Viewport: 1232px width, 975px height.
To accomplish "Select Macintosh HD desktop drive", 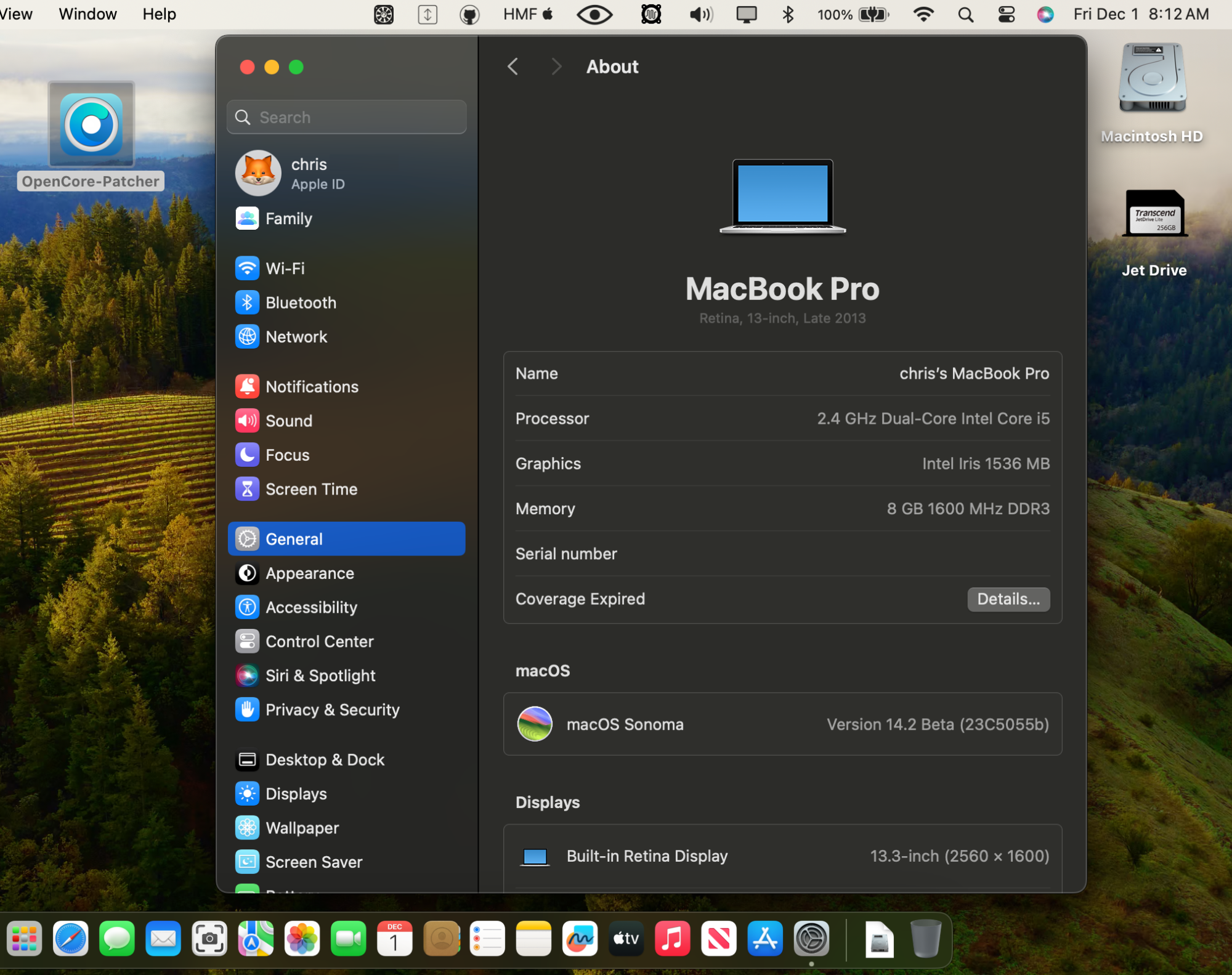I will coord(1152,92).
